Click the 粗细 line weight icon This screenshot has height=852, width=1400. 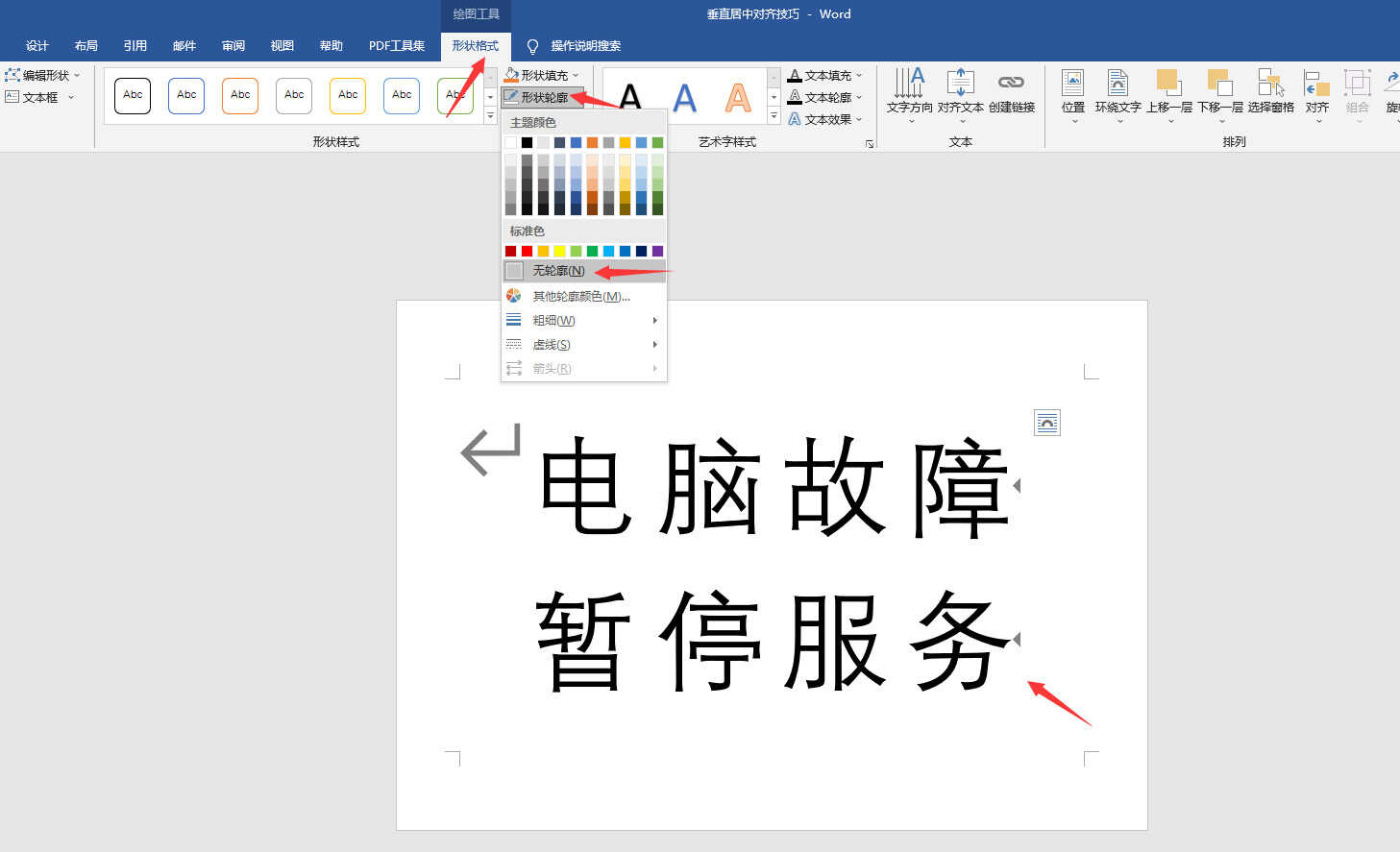(514, 320)
